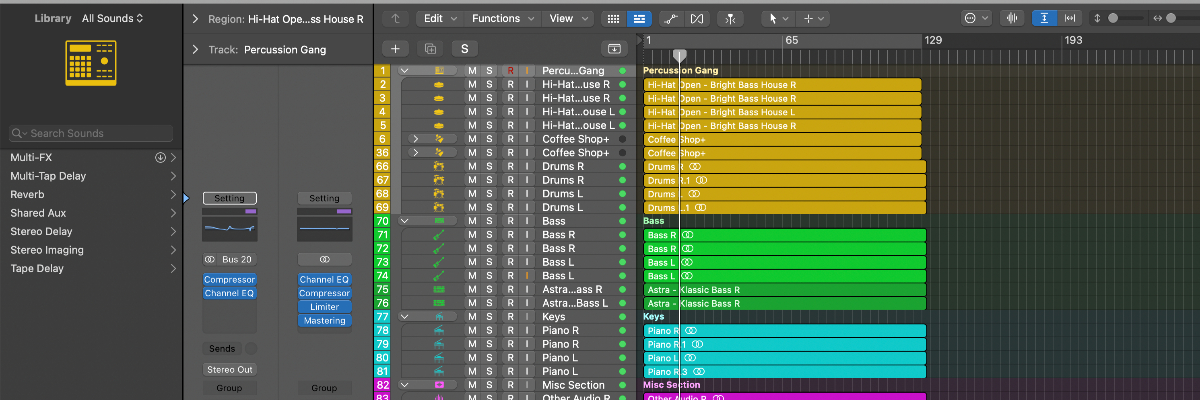The height and width of the screenshot is (400, 1200).
Task: Click the catch playhead icon
Action: pos(732,18)
